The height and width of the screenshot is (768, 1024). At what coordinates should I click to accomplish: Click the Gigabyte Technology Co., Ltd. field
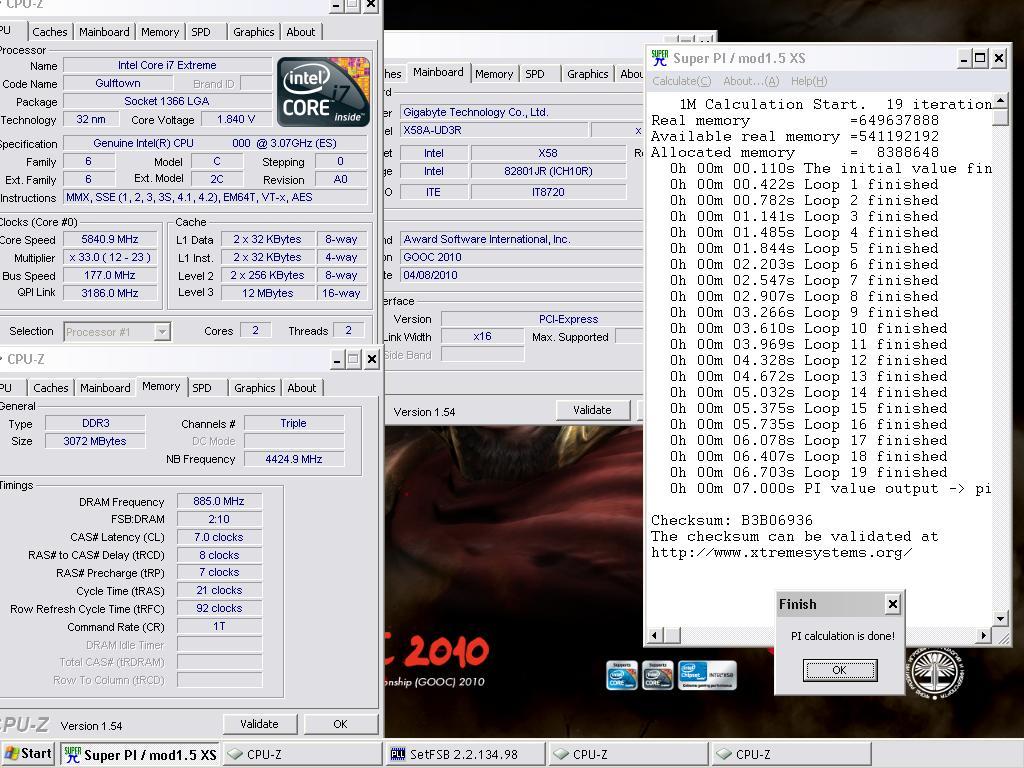(521, 112)
